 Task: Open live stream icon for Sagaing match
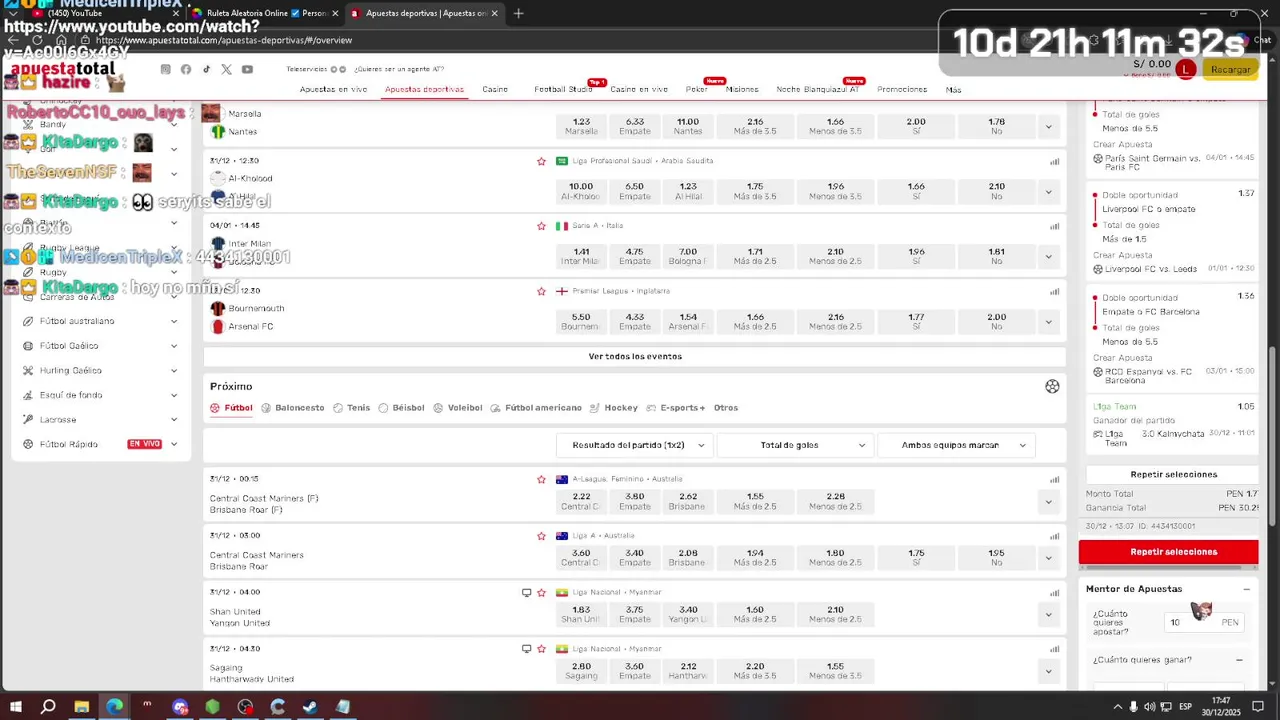pyautogui.click(x=526, y=649)
